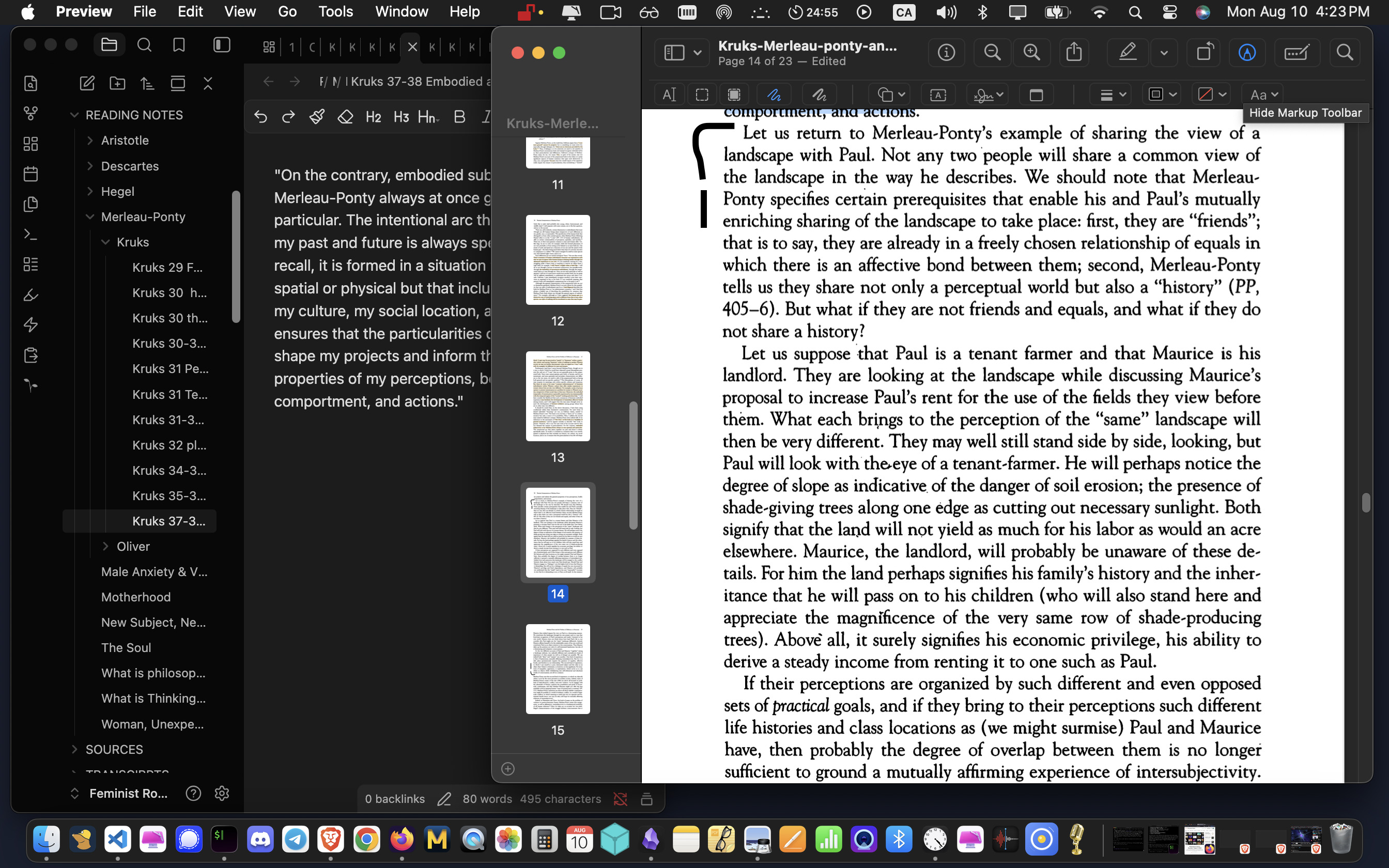The width and height of the screenshot is (1389, 868).
Task: Add a note with the Note tool
Action: point(1036,95)
